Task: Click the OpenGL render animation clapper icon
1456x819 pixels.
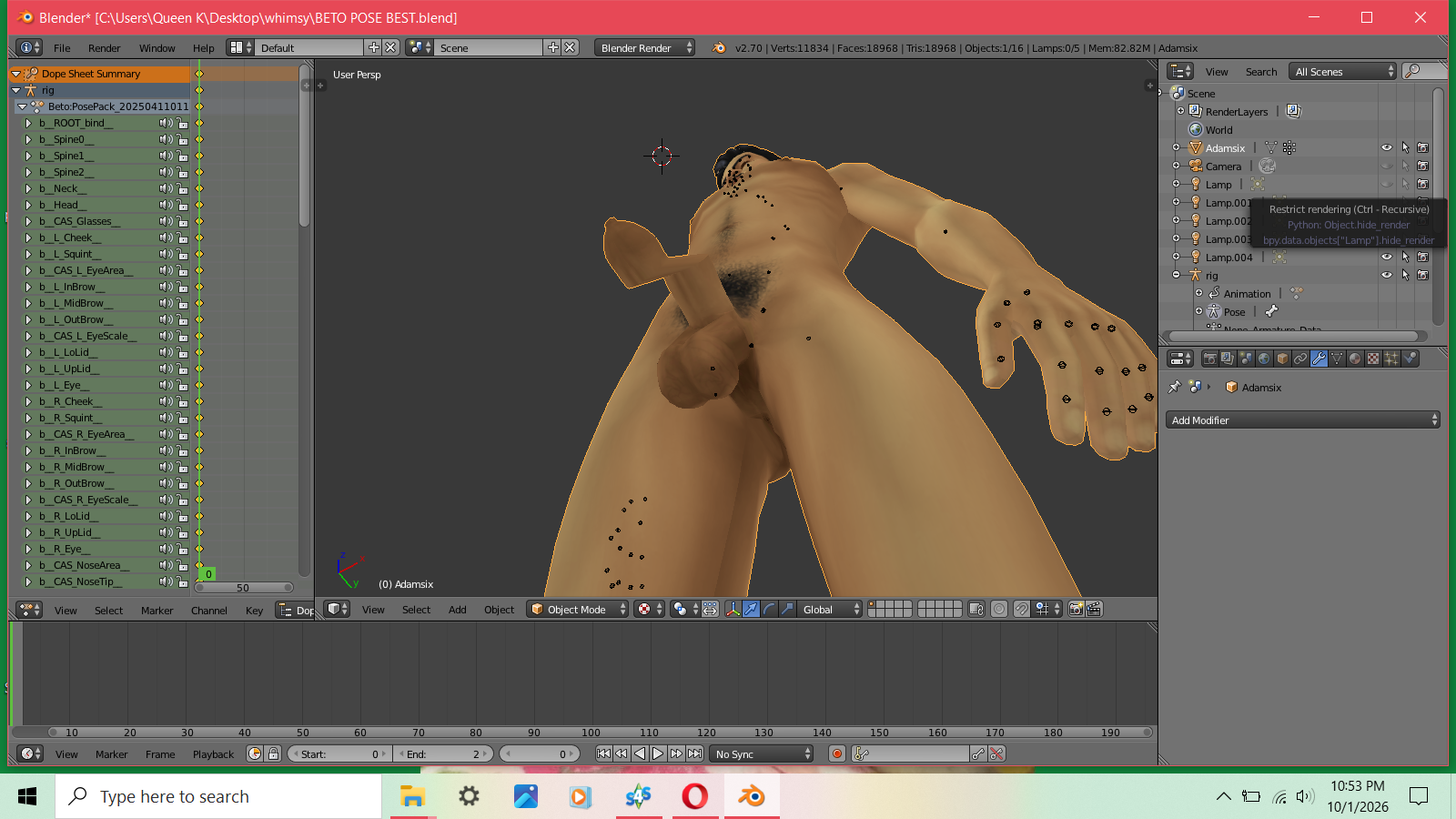Action: [1094, 609]
